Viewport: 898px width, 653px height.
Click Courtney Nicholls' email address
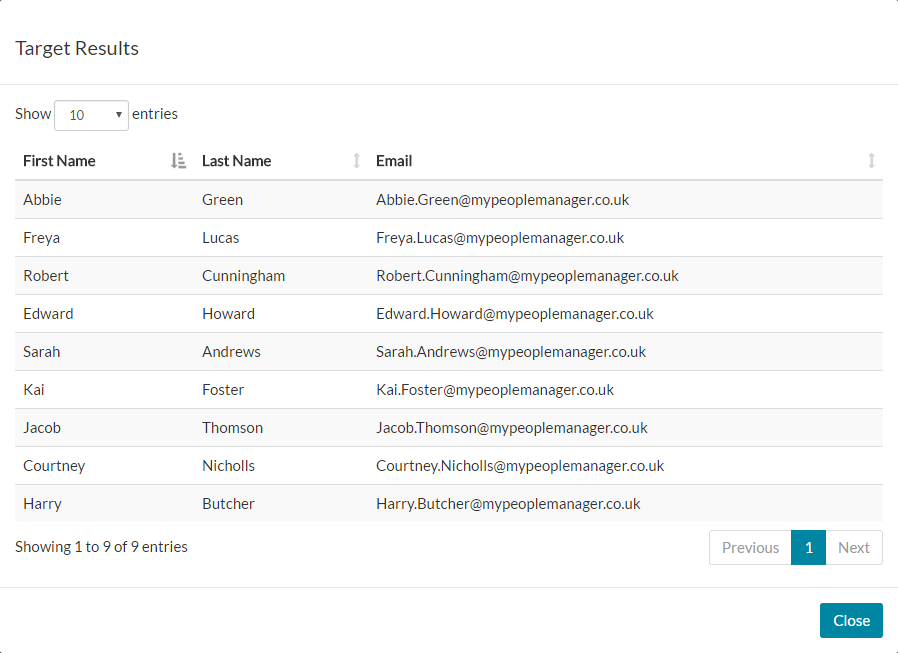click(520, 466)
